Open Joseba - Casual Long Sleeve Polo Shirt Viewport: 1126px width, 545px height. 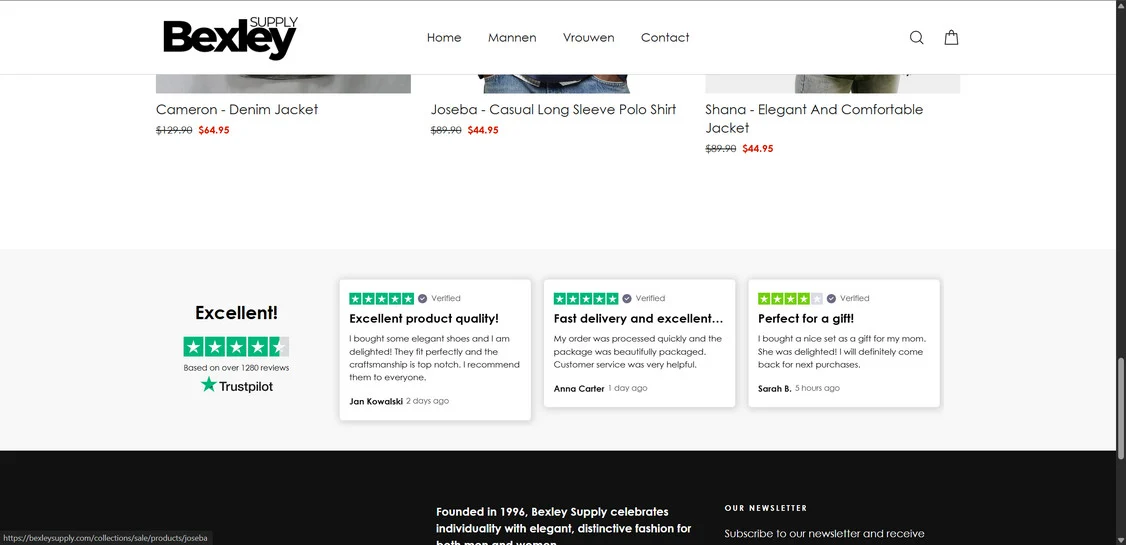554,109
